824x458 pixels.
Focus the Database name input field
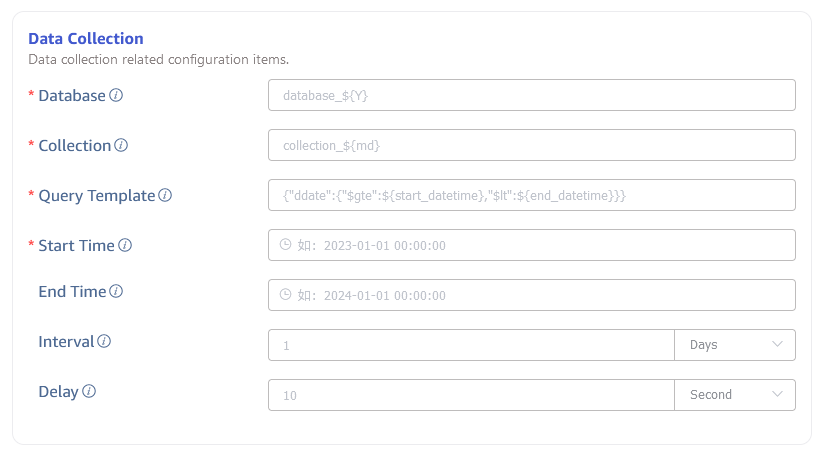tap(531, 95)
